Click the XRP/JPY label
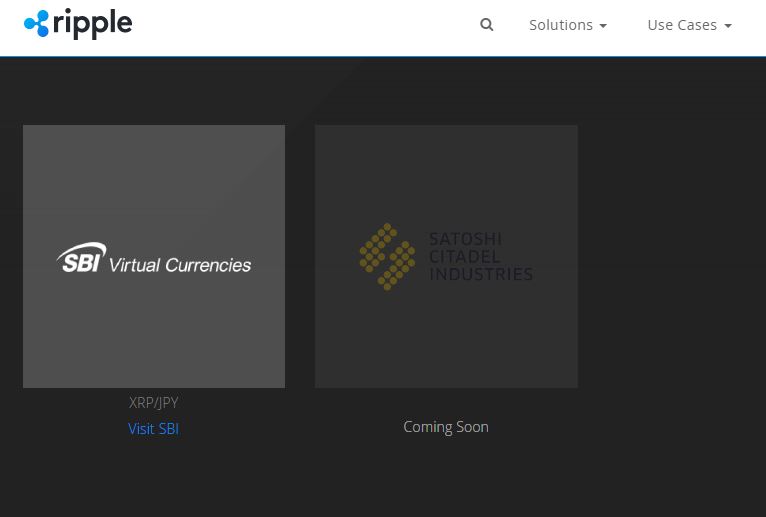Viewport: 766px width, 517px height. coord(153,403)
